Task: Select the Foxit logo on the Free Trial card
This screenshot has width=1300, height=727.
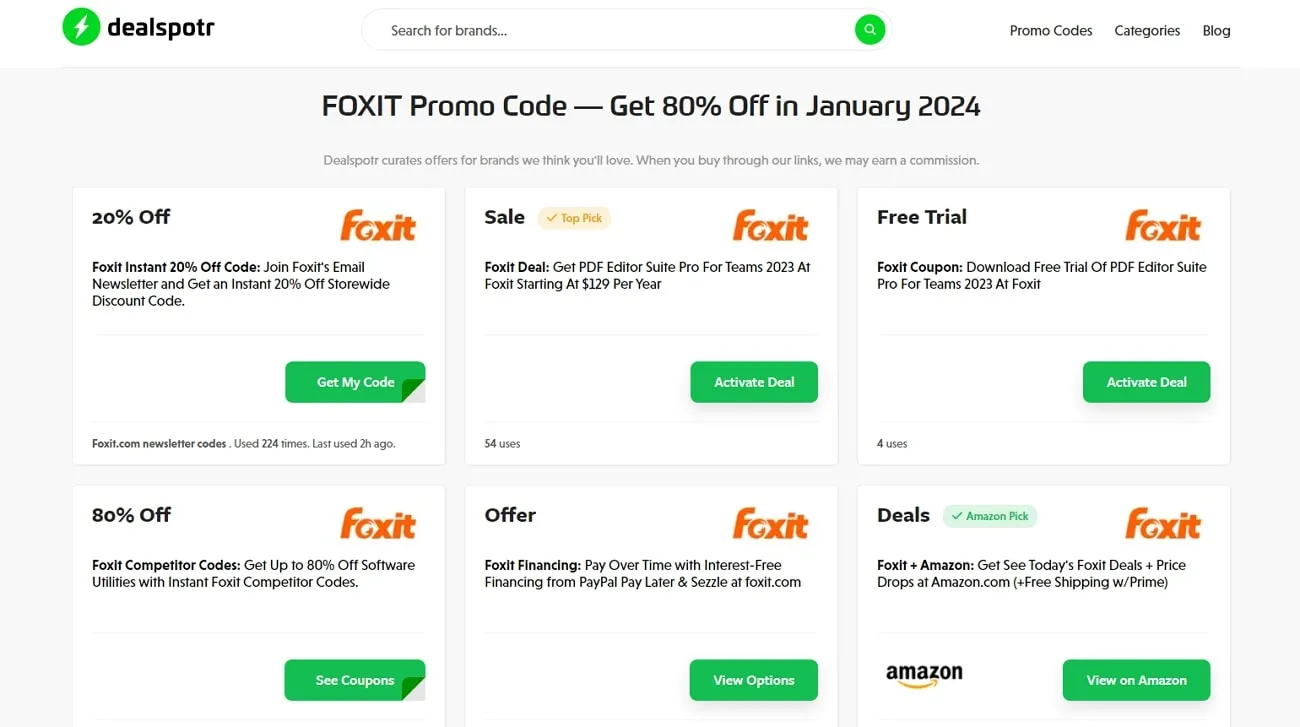Action: tap(1163, 225)
